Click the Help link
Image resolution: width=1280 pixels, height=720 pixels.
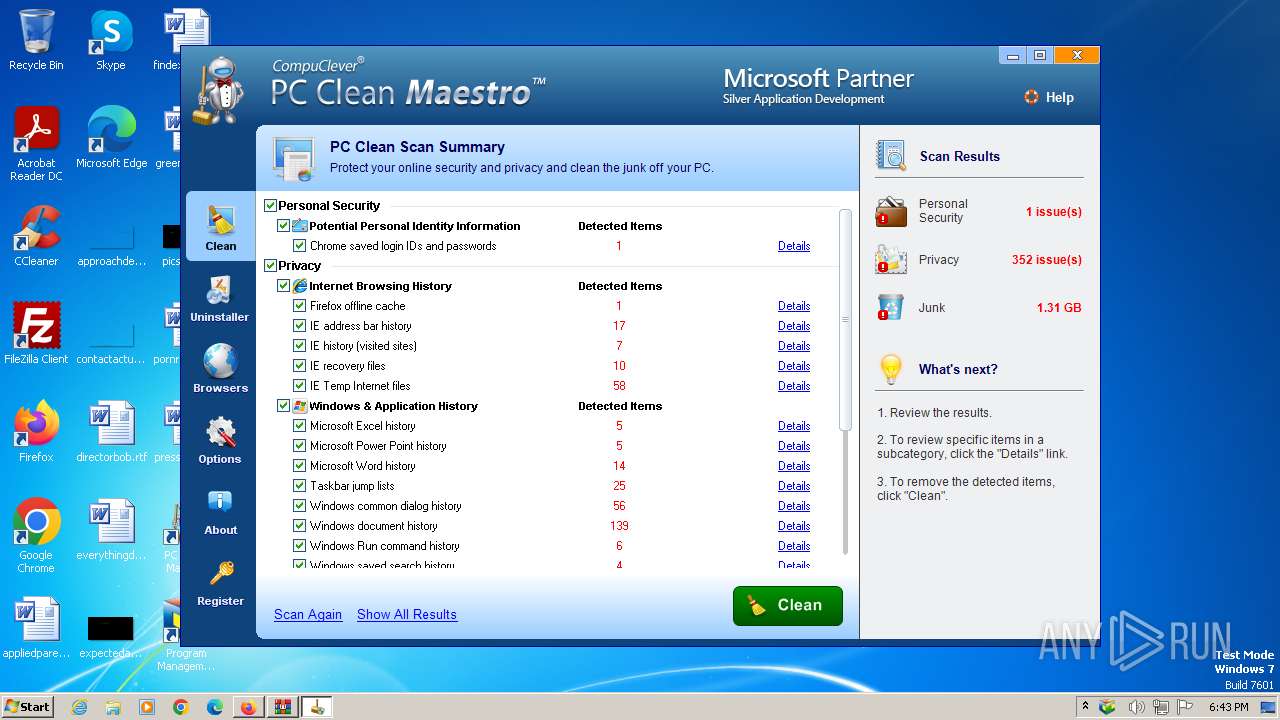tap(1060, 97)
